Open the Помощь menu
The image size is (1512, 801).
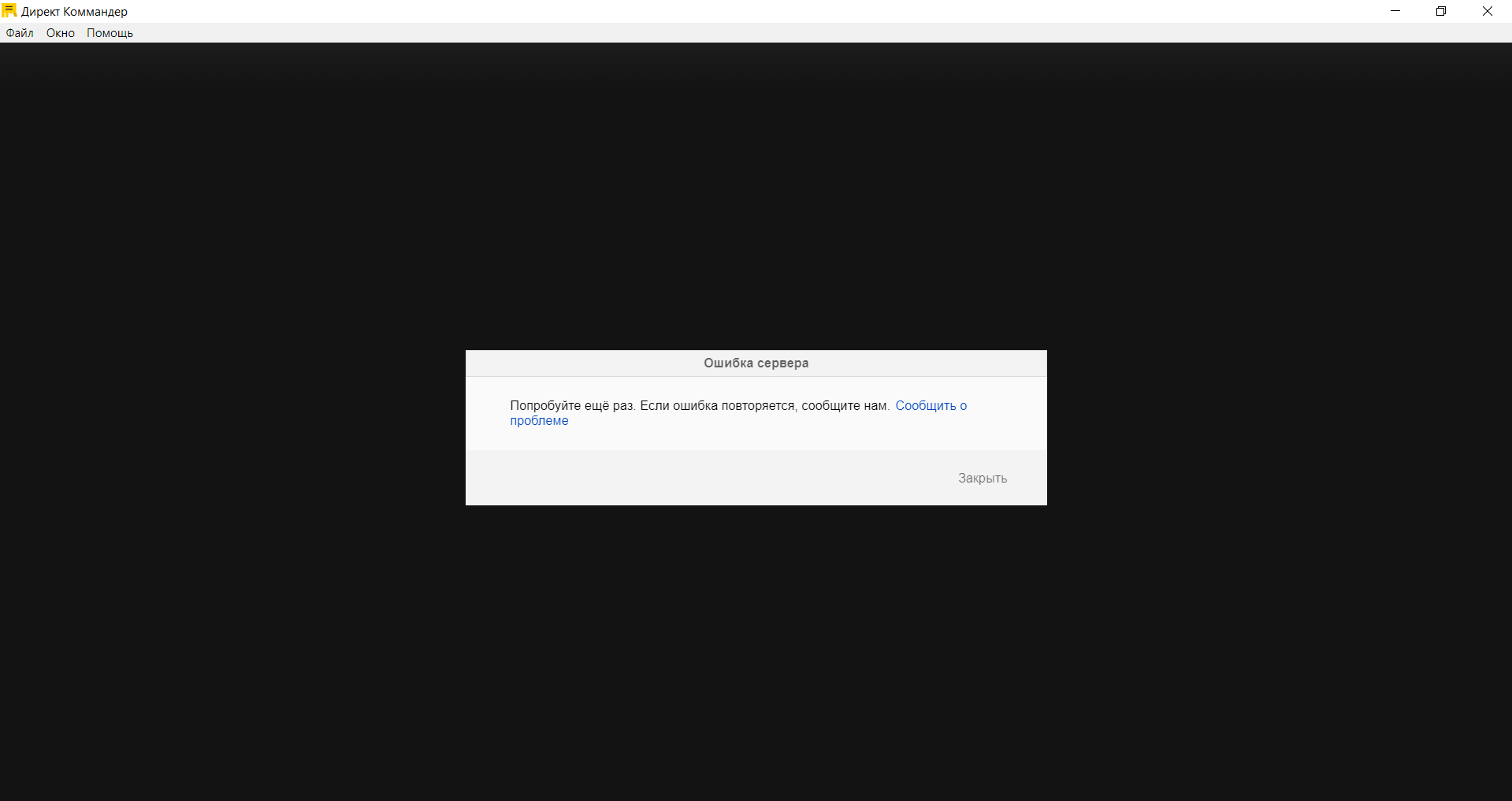[110, 33]
